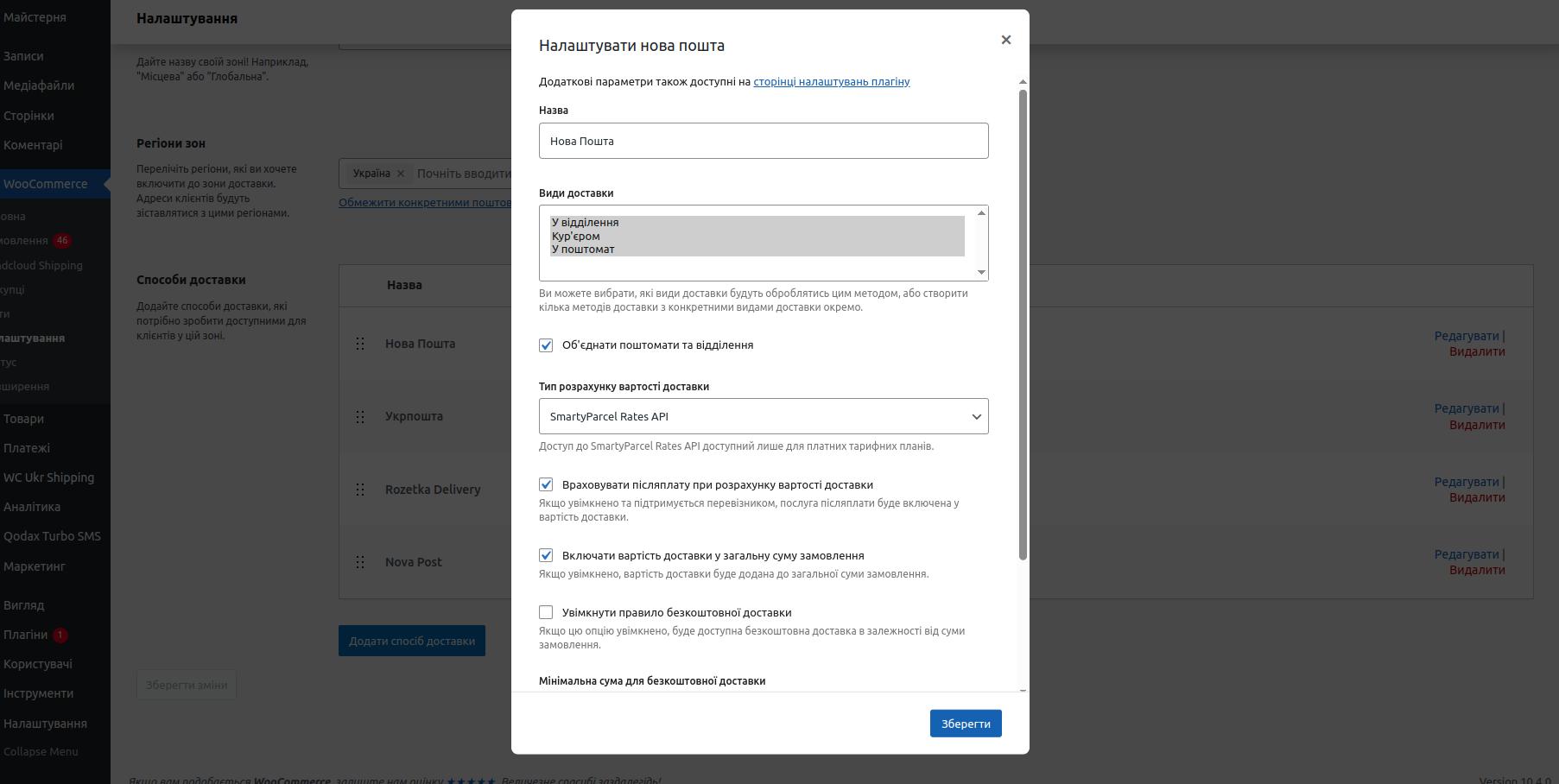The width and height of the screenshot is (1559, 784).
Task: Click the Зберегти button
Action: coord(965,724)
